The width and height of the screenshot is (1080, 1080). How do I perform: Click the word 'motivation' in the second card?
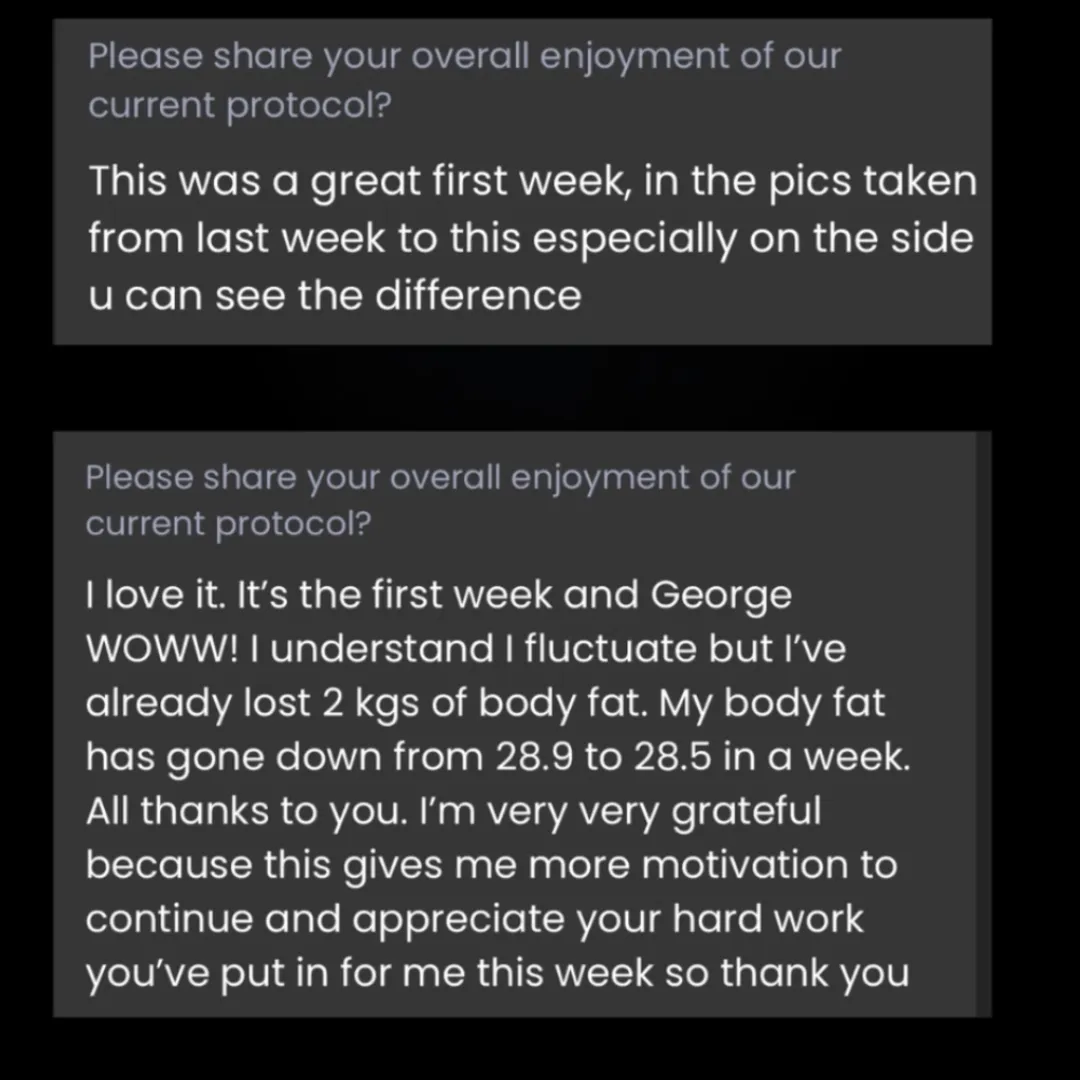click(x=744, y=865)
